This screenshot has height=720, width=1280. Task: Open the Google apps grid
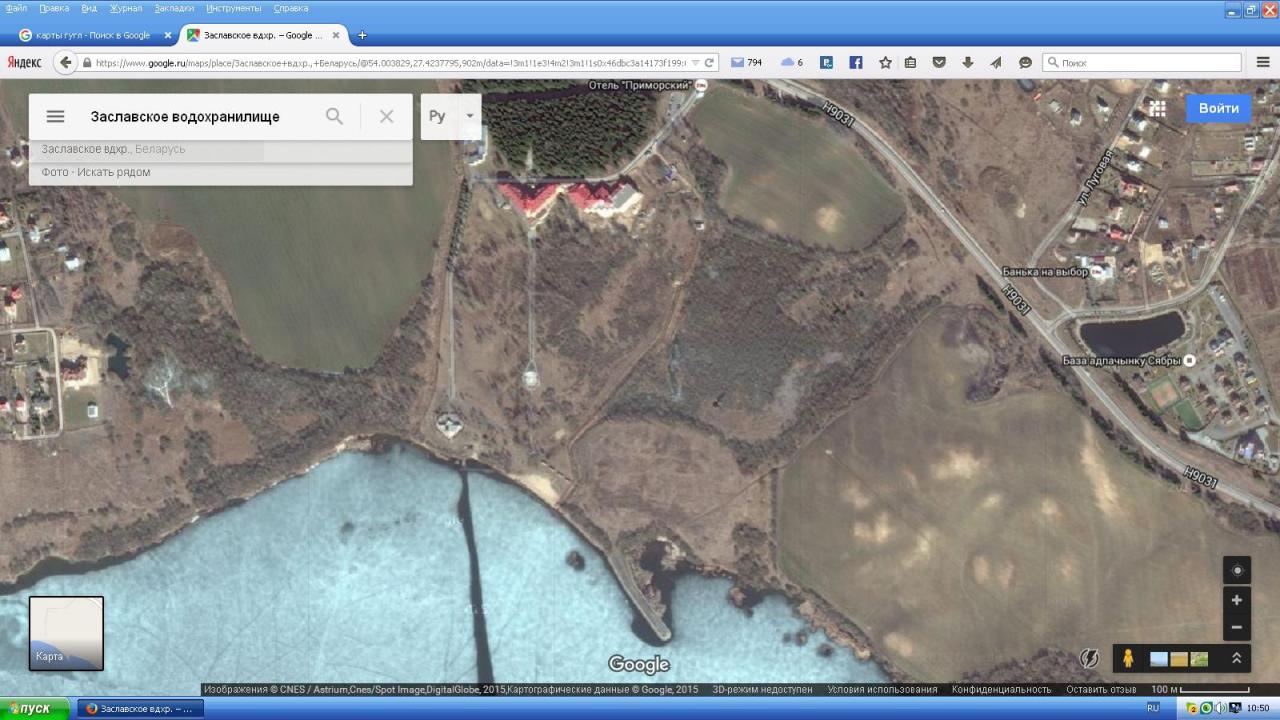1157,109
